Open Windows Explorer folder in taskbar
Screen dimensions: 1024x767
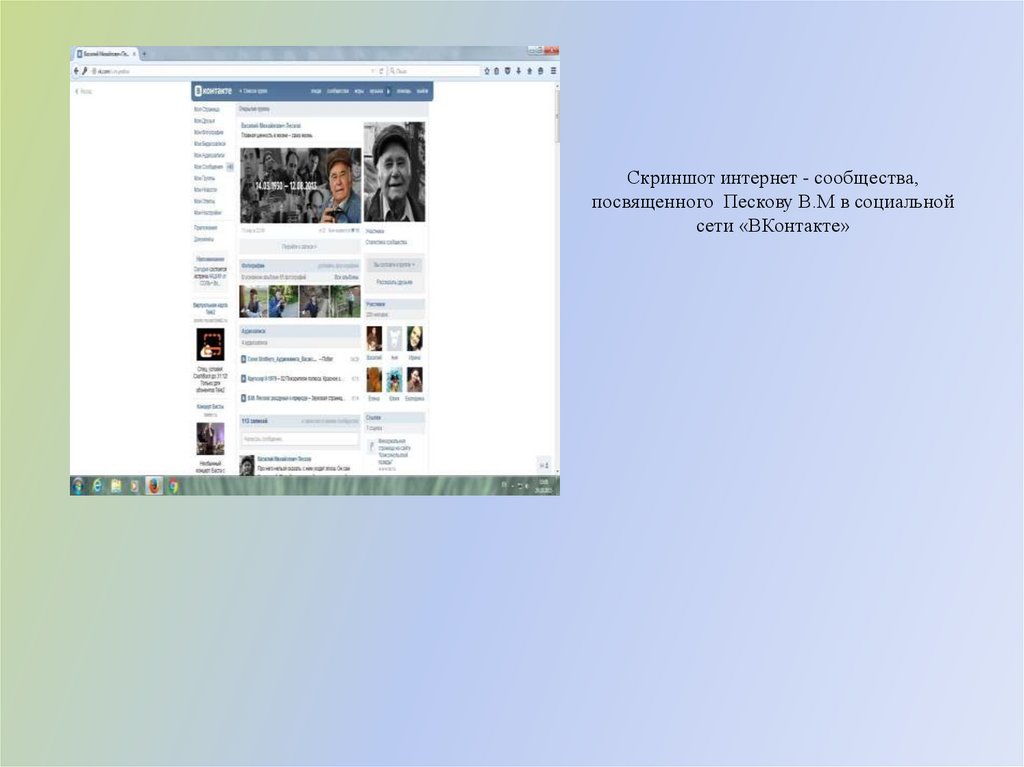[116, 485]
